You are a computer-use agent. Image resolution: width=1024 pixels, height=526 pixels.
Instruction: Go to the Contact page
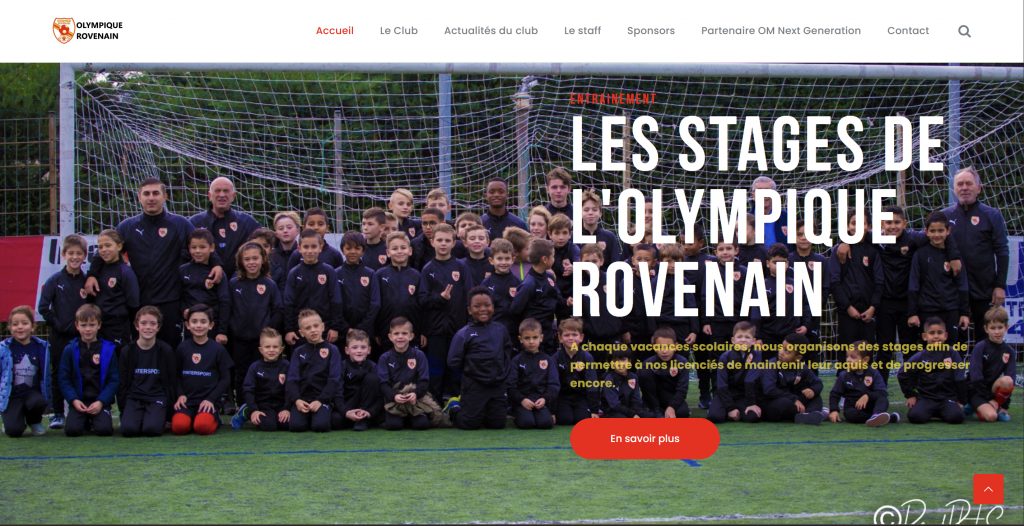(908, 31)
